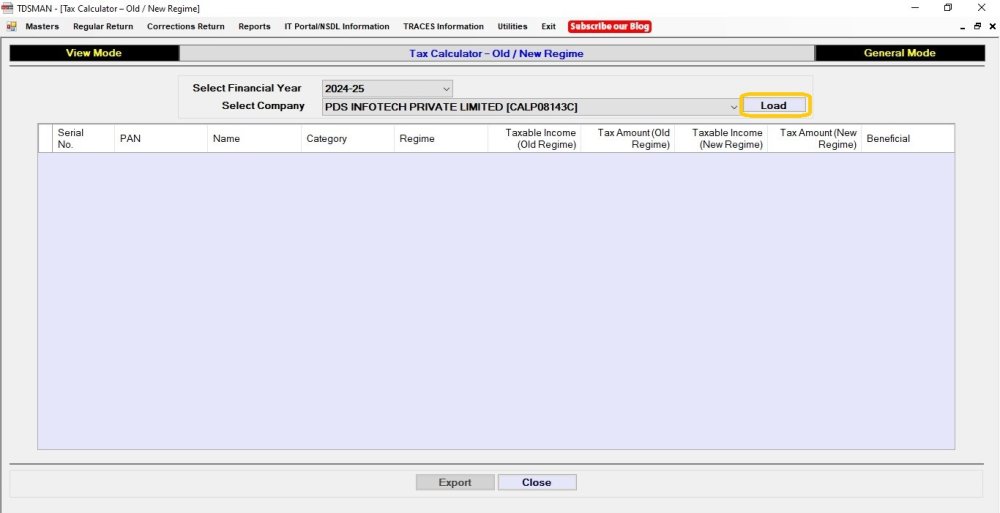The width and height of the screenshot is (1000, 513).
Task: Open the Reports menu
Action: pos(254,27)
